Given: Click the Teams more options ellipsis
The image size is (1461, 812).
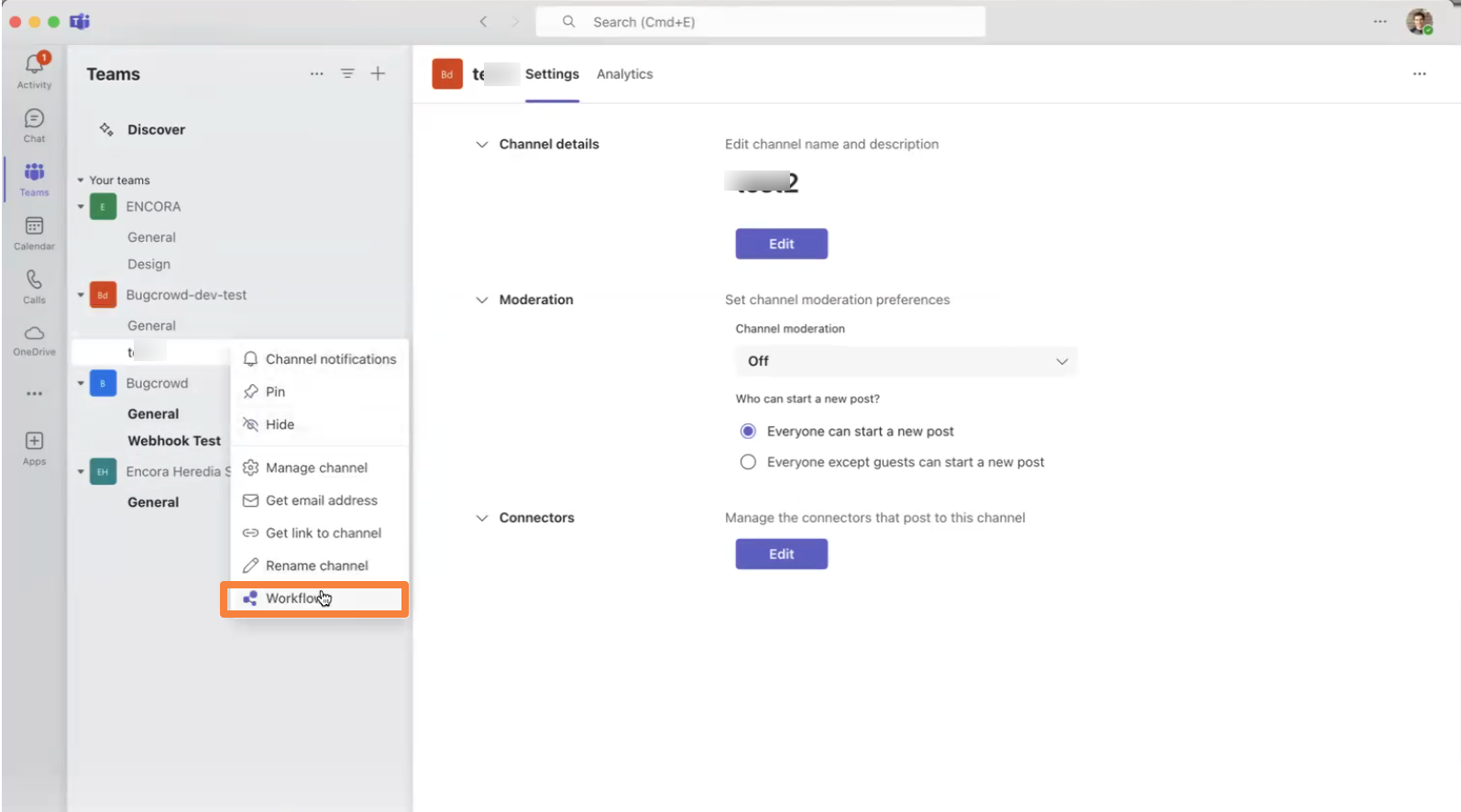Looking at the screenshot, I should point(316,73).
